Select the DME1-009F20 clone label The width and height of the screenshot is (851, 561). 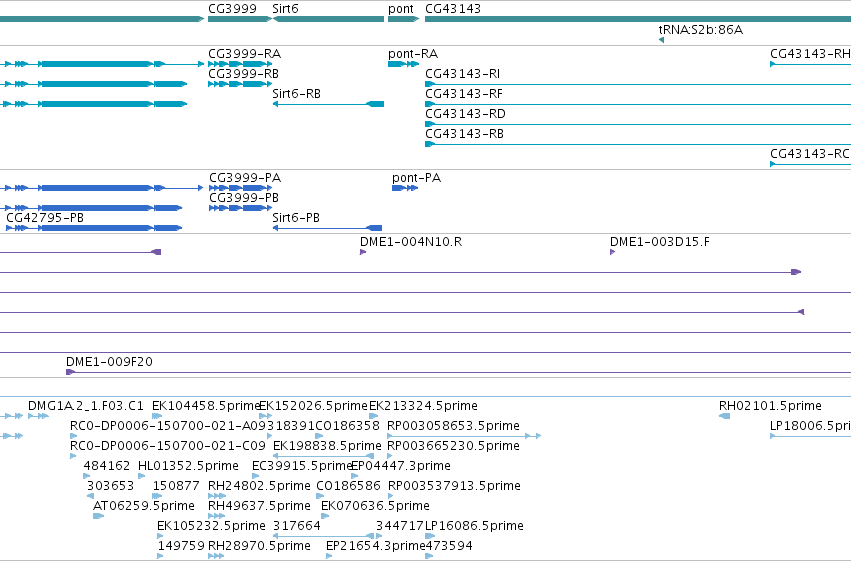[109, 362]
